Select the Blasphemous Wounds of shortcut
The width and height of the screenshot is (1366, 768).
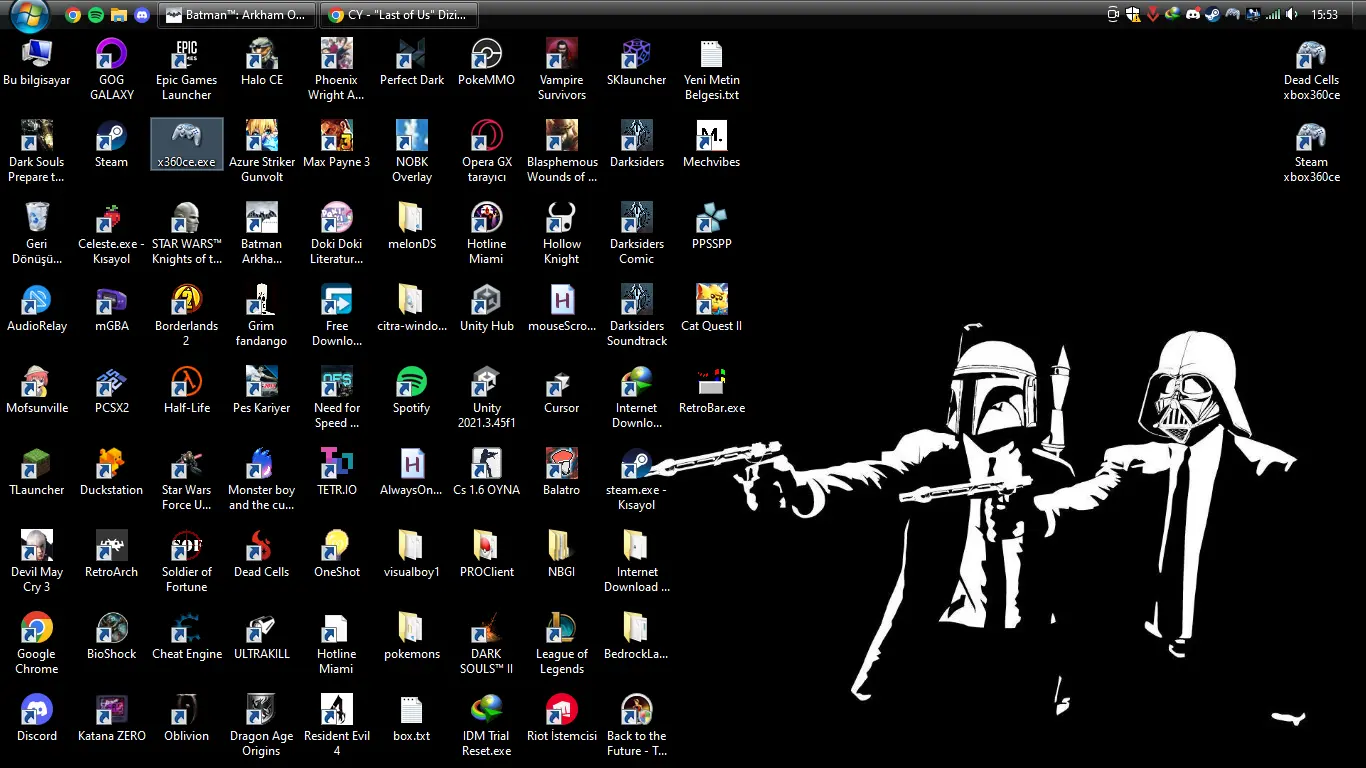click(562, 151)
